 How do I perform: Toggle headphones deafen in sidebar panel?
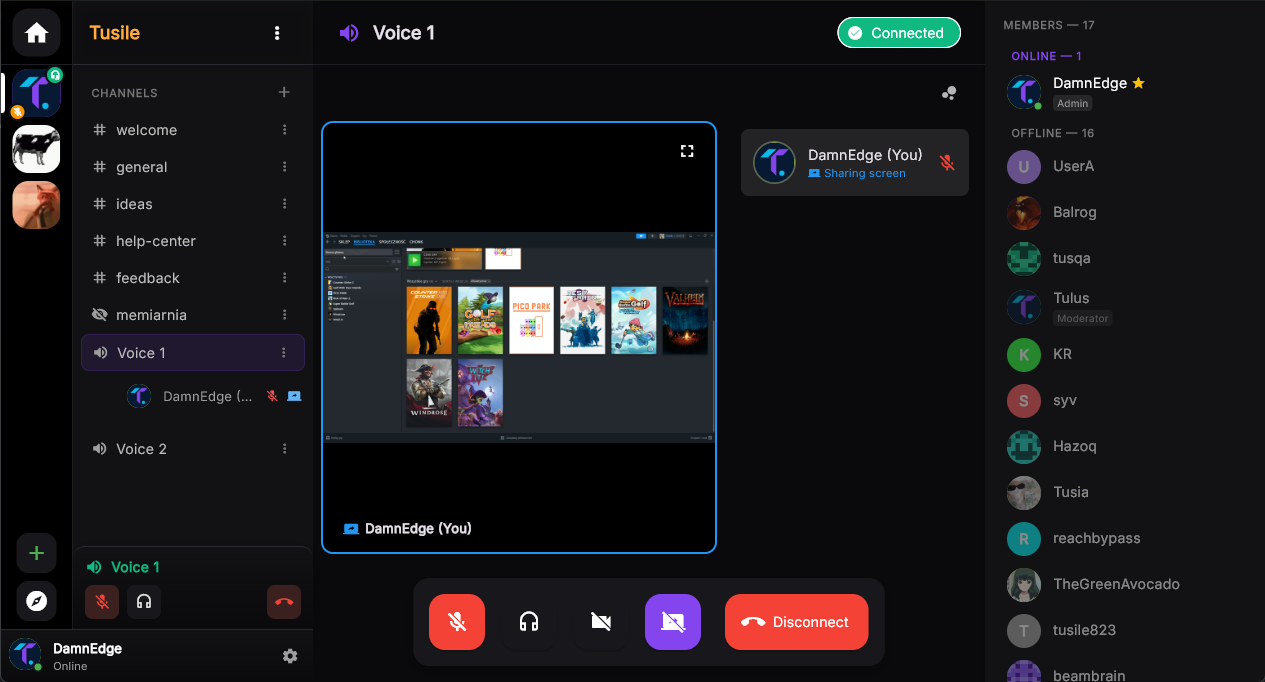(144, 602)
